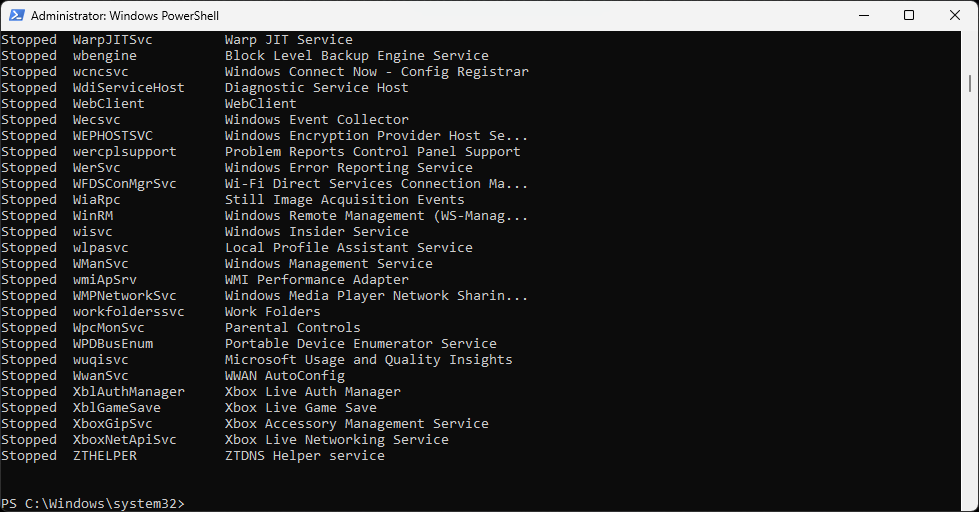
Task: Click the "Parental Controls" display name
Action: click(292, 328)
